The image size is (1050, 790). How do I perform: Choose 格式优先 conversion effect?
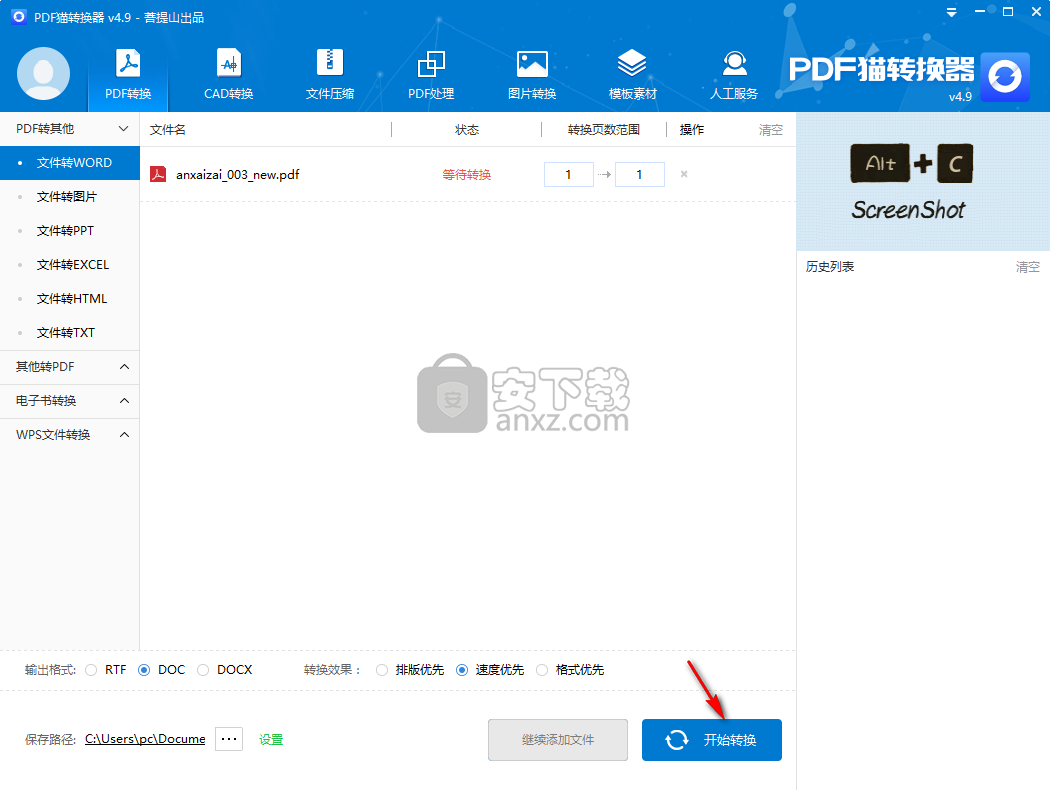(x=542, y=669)
